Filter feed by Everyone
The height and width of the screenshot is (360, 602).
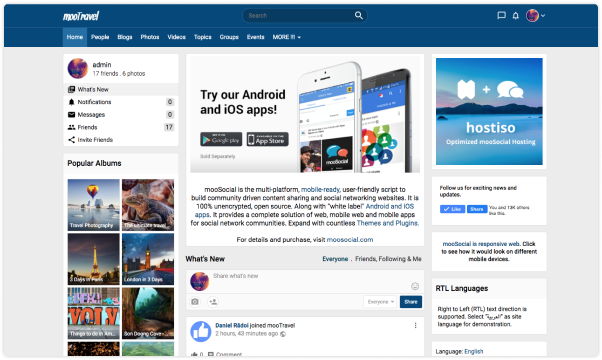pyautogui.click(x=335, y=259)
